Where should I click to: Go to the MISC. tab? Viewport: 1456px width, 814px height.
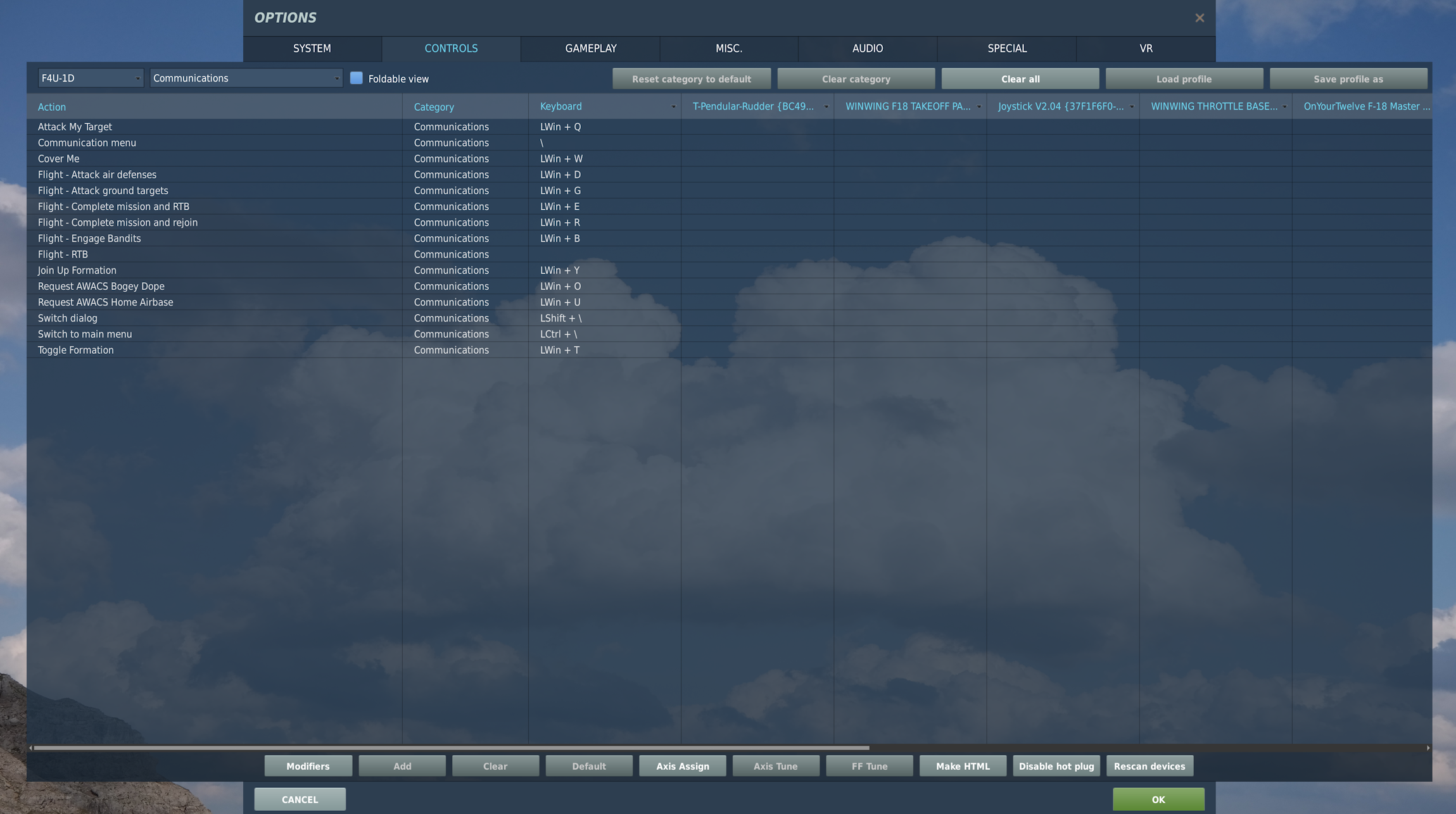729,49
